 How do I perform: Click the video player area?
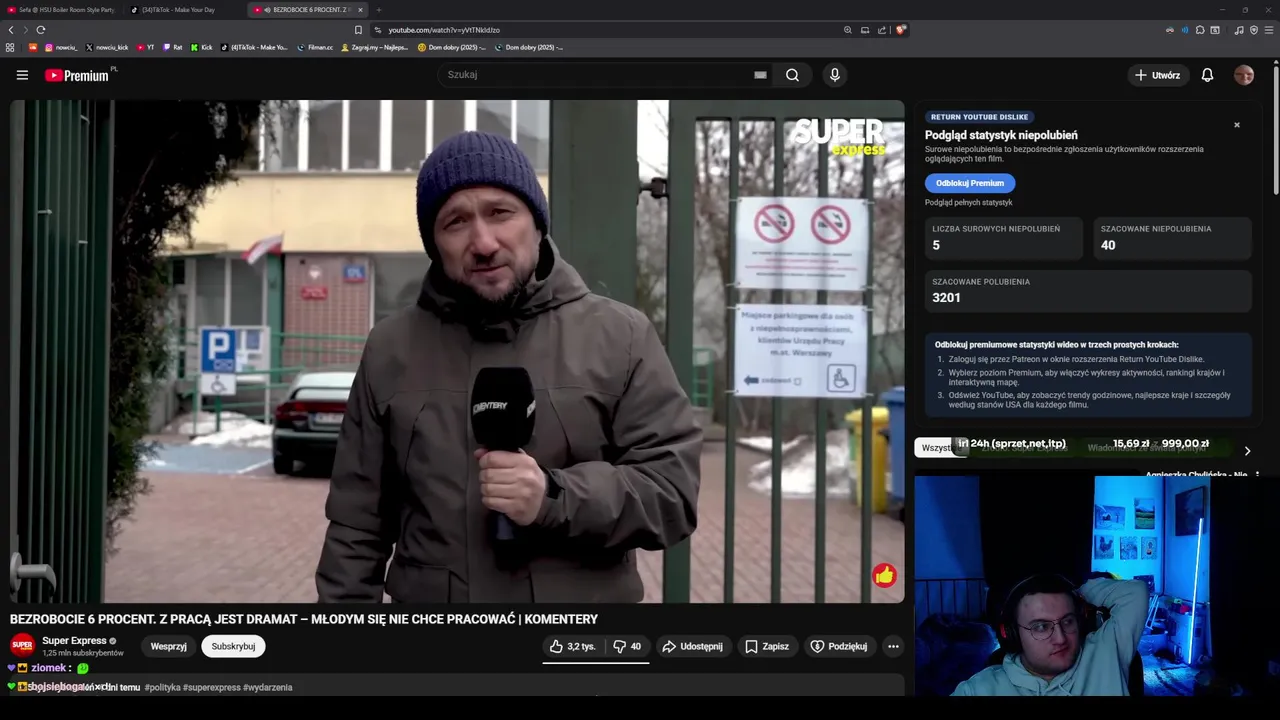point(457,351)
